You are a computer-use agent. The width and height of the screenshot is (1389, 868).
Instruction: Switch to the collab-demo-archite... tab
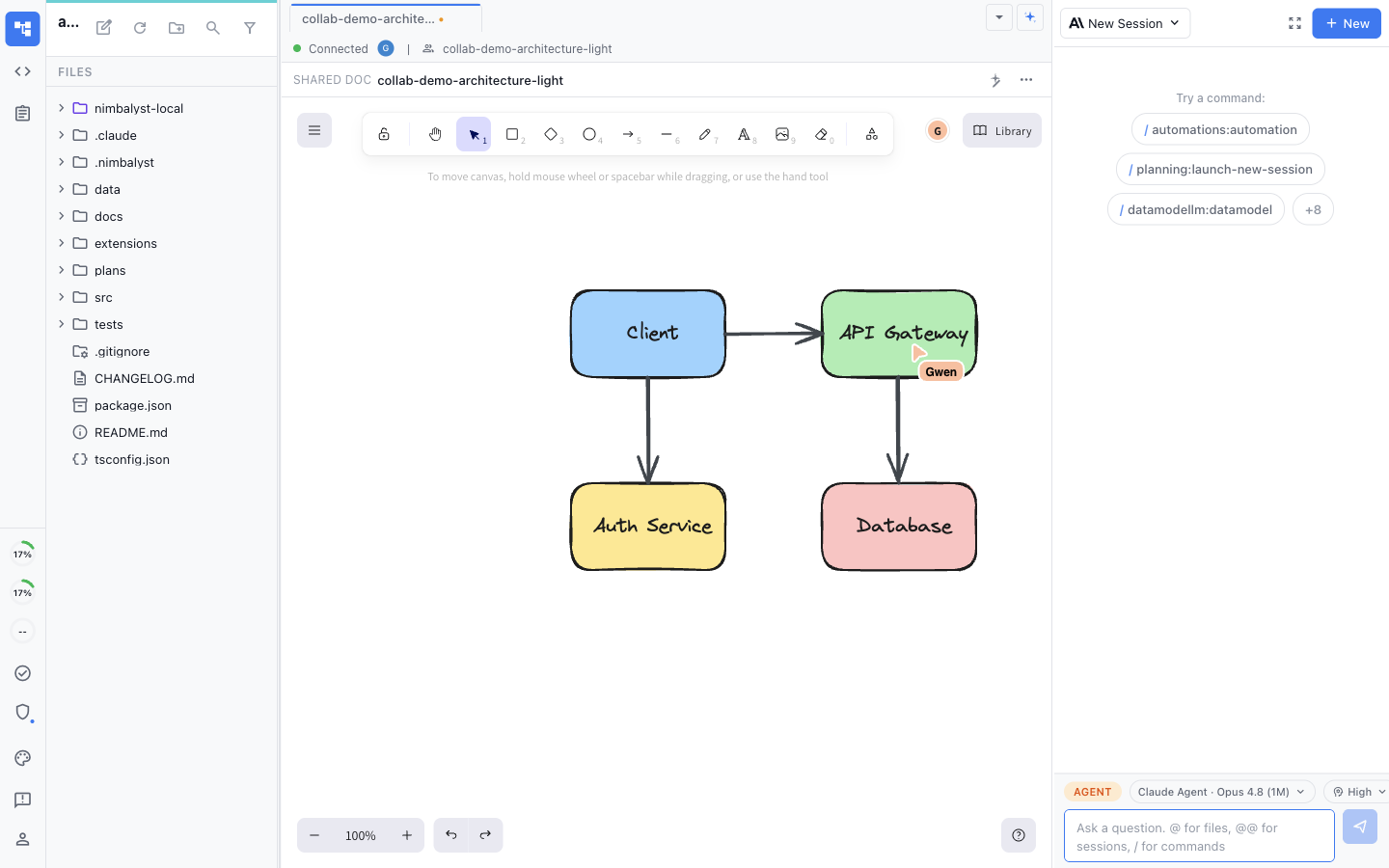[x=385, y=18]
